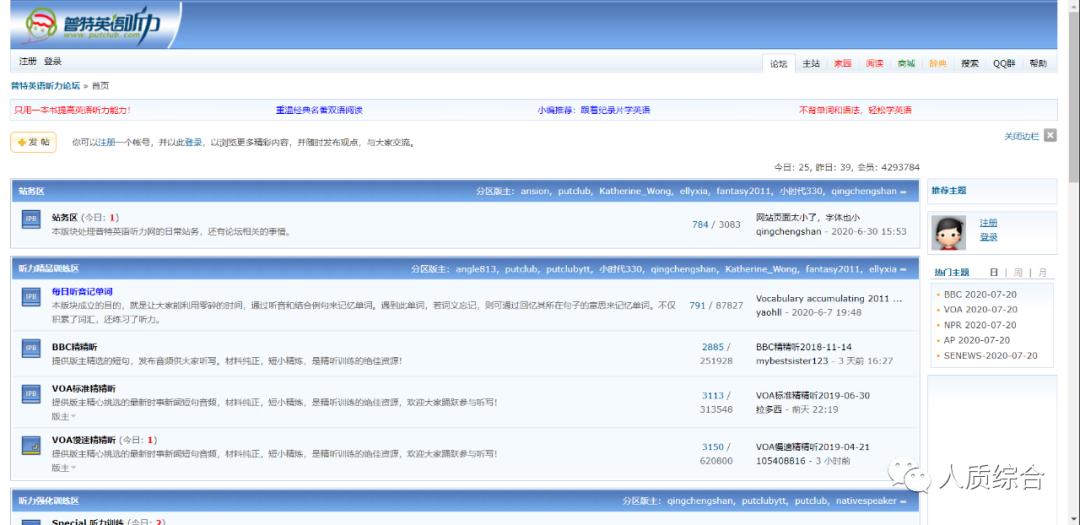Open last post VOA标准精精听2019-06-30
The height and width of the screenshot is (525, 1080).
coord(813,396)
